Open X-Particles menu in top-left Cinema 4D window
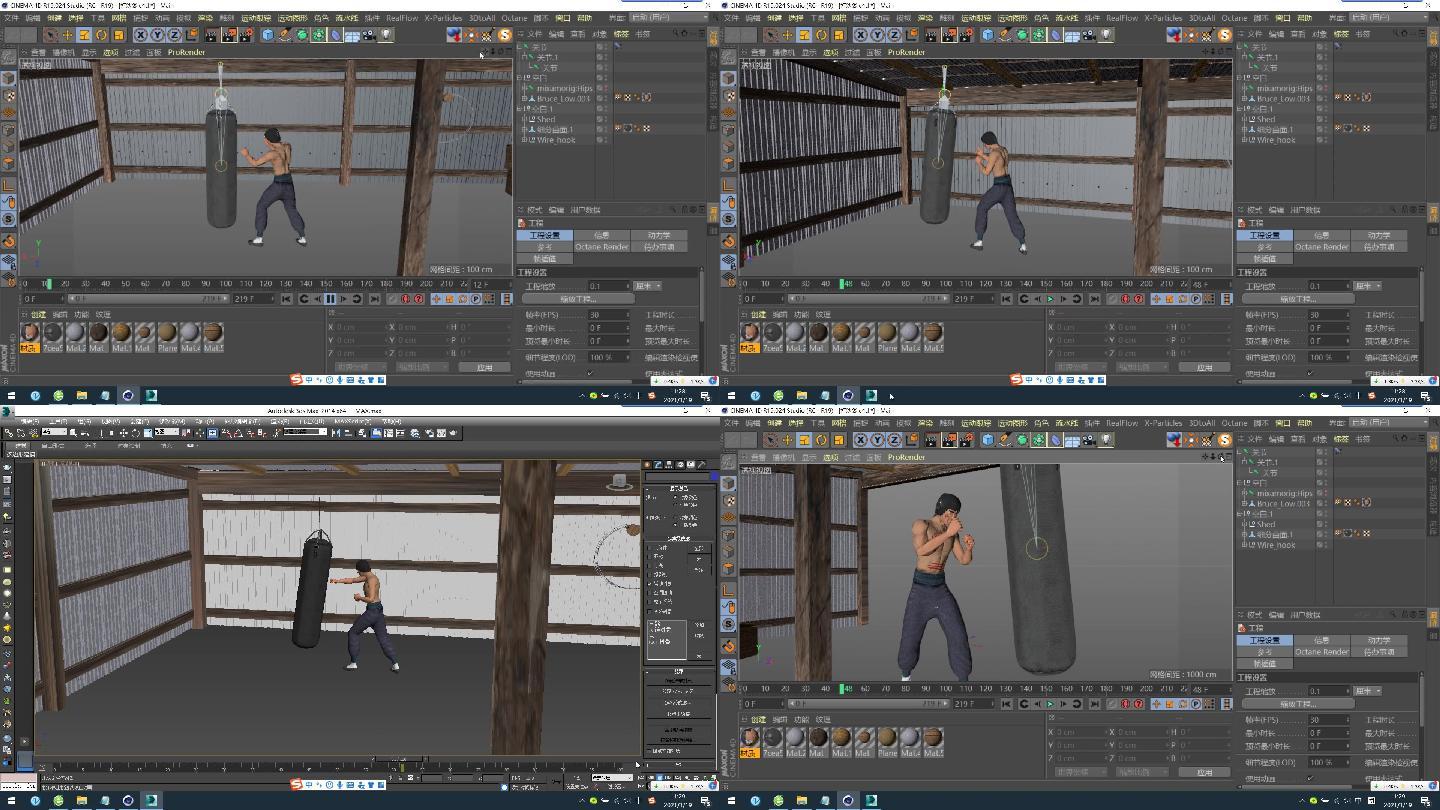This screenshot has height=810, width=1440. point(443,17)
